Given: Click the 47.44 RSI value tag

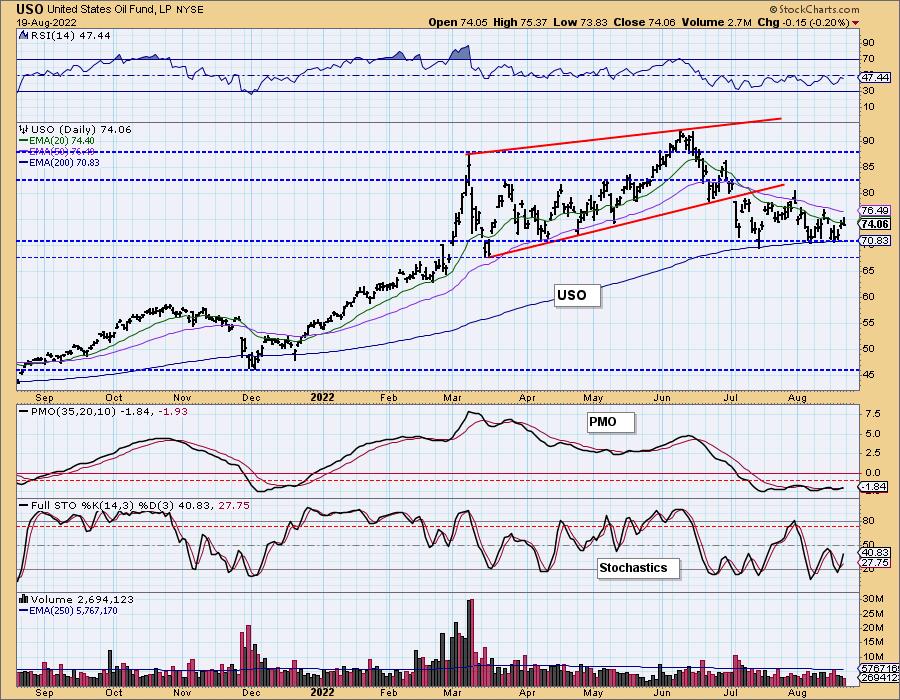Looking at the screenshot, I should 875,77.
